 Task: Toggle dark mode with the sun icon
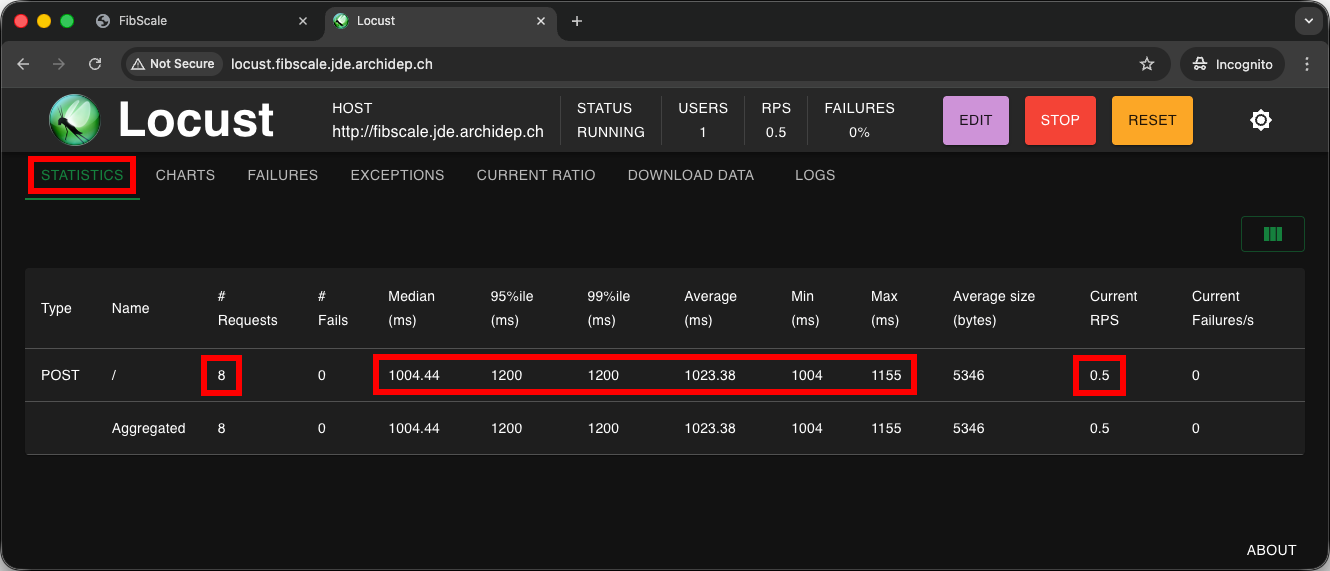click(x=1261, y=120)
